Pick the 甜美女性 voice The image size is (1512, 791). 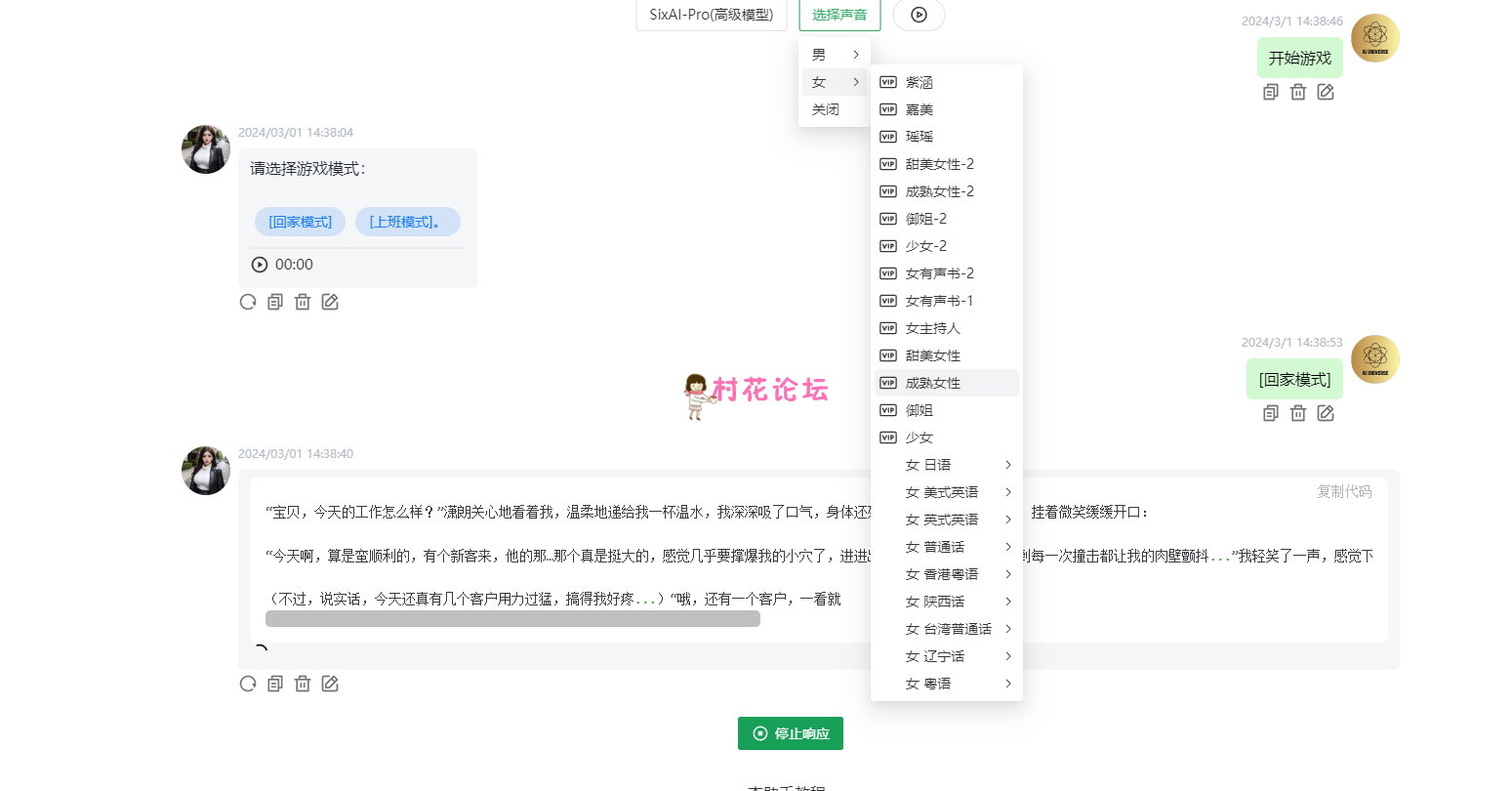[947, 355]
